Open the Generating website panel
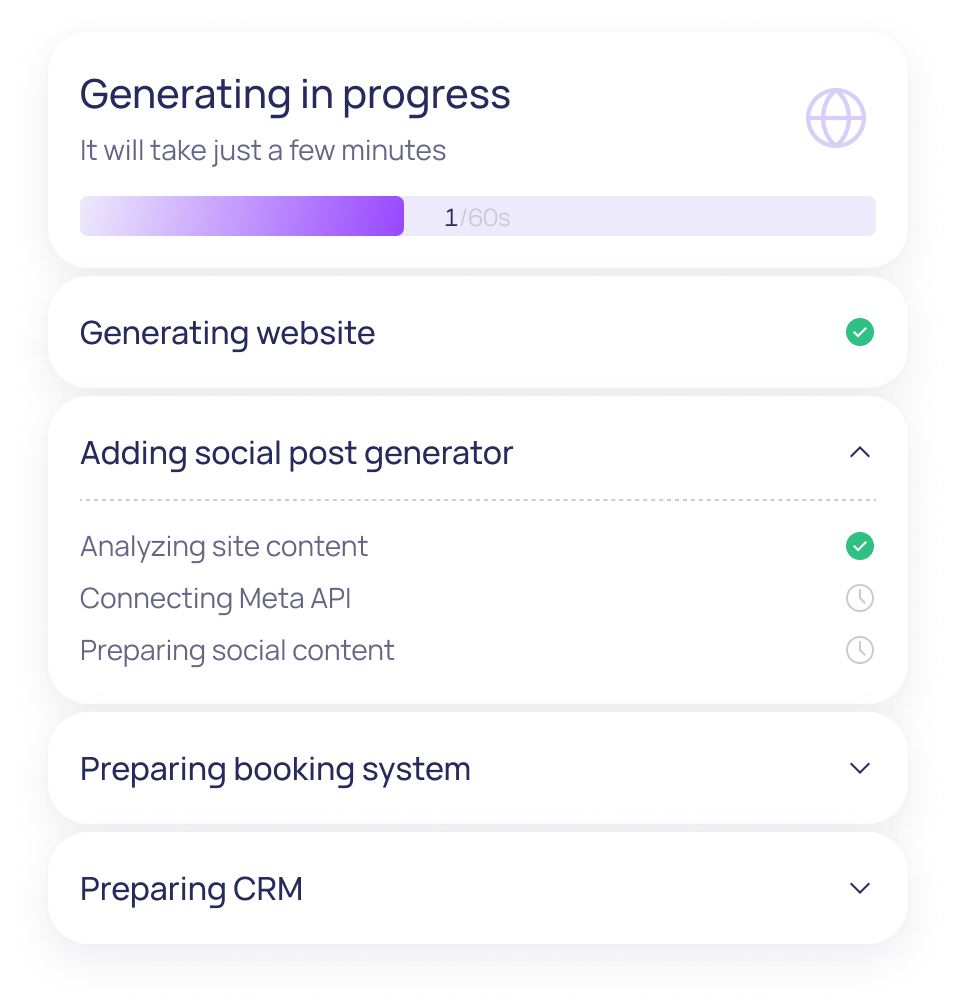956x1008 pixels. coord(227,332)
